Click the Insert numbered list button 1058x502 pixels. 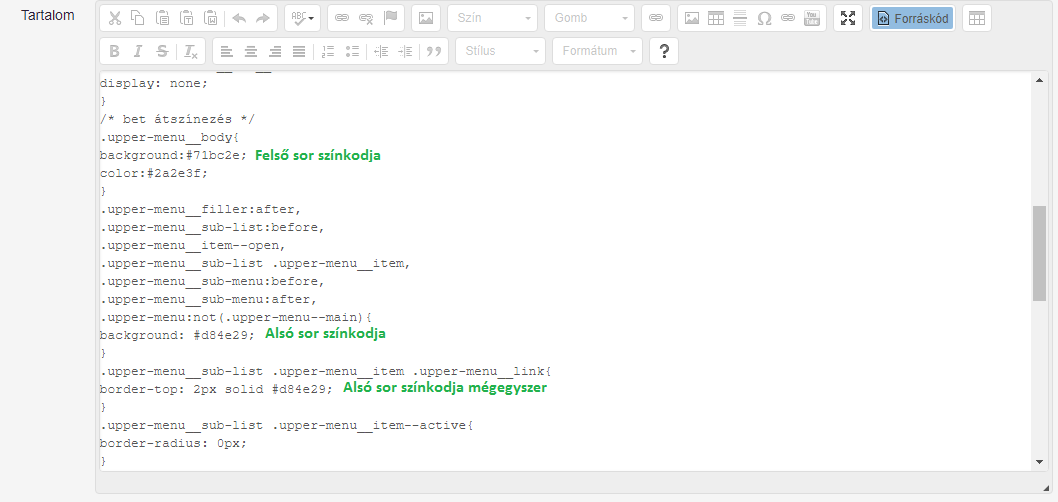pyautogui.click(x=328, y=51)
